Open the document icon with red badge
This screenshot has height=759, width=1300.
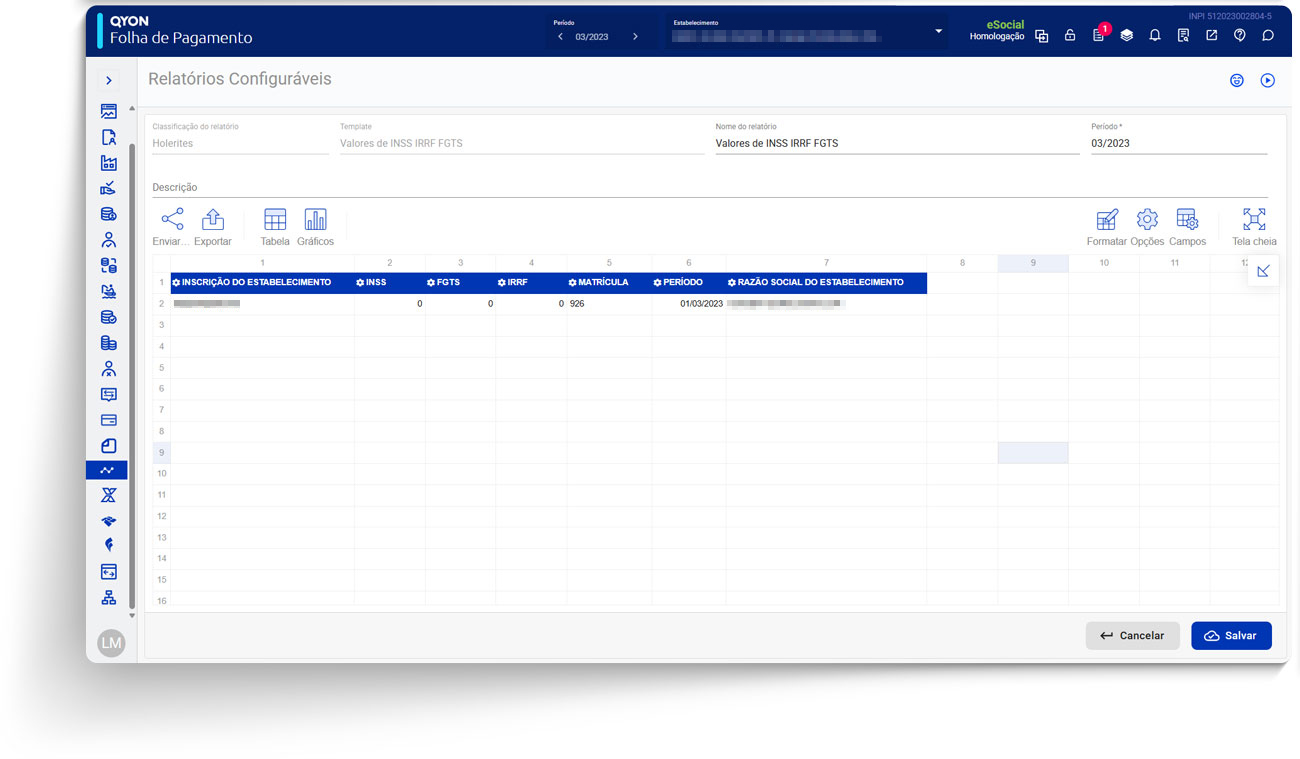click(x=1098, y=35)
